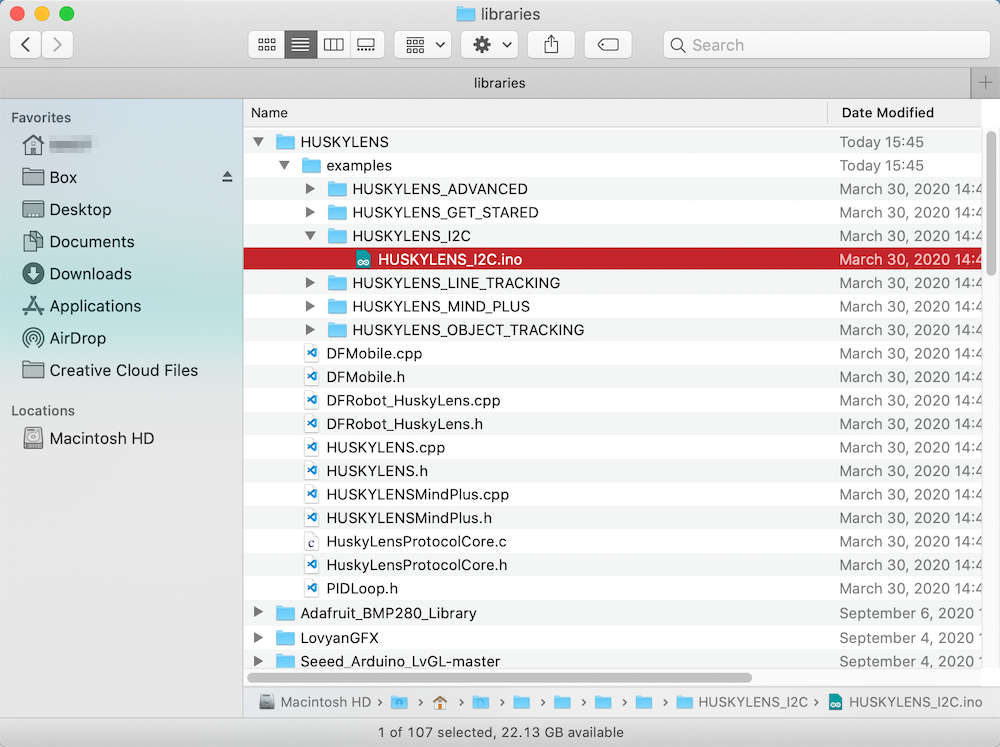
Task: Focus the Search field
Action: pos(827,45)
